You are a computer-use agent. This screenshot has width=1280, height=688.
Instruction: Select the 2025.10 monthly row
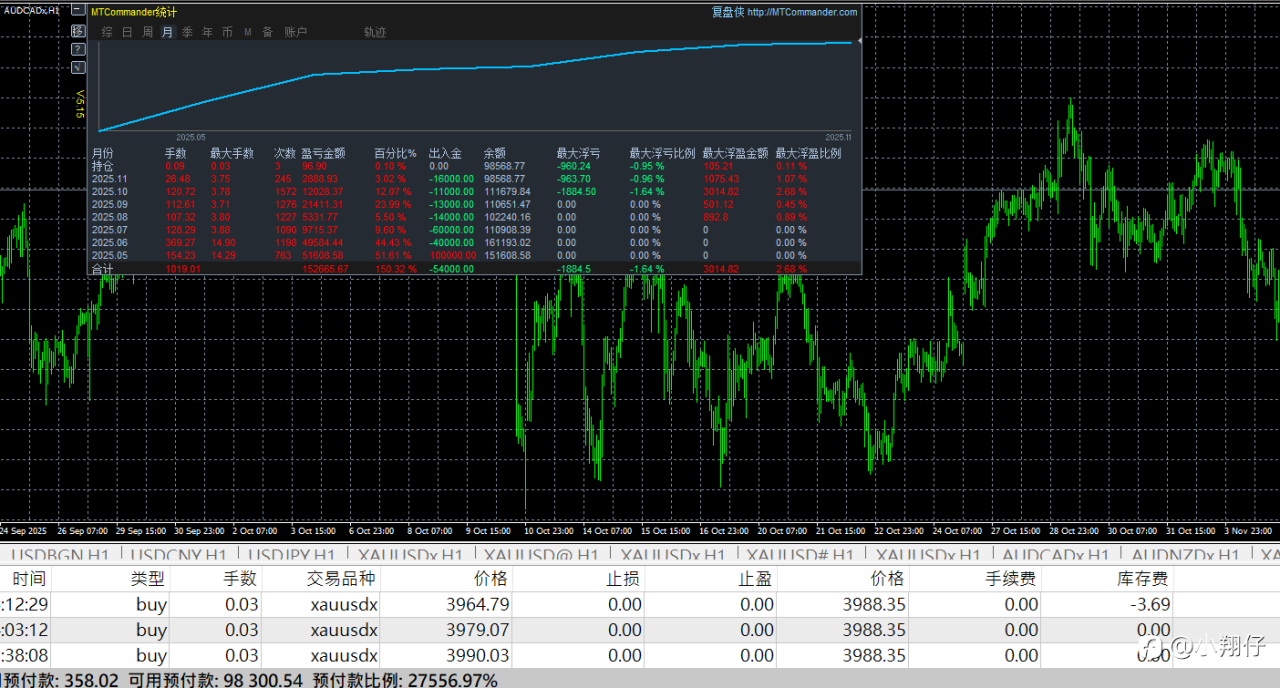pyautogui.click(x=110, y=191)
